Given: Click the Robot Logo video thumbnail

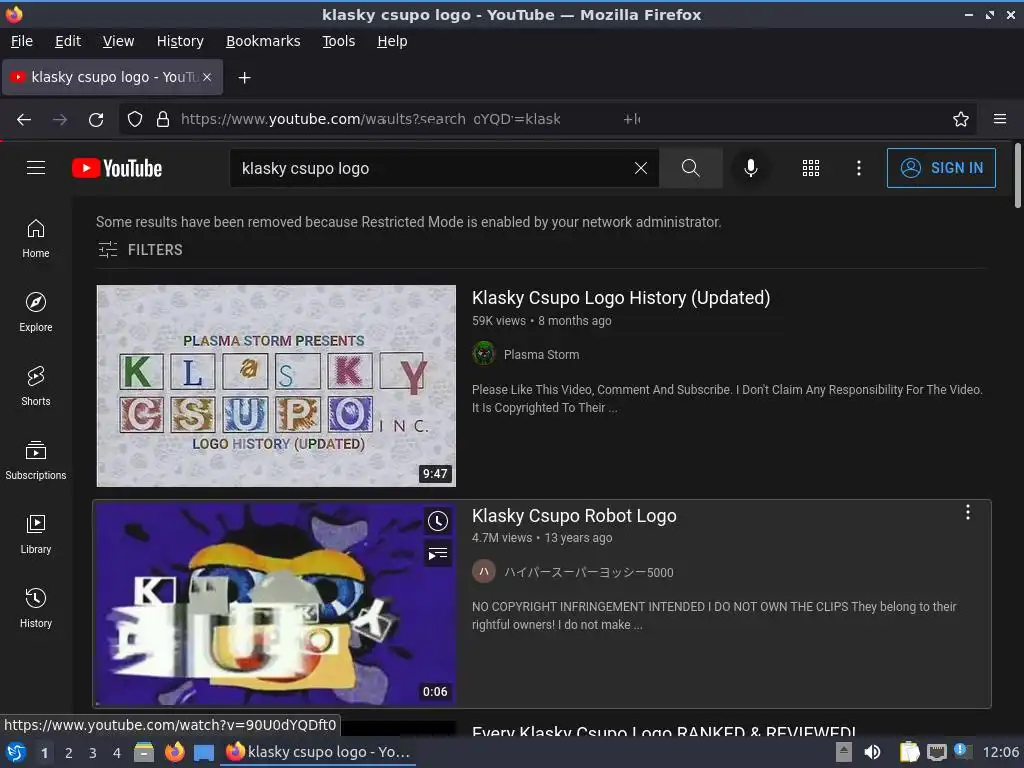Looking at the screenshot, I should click(x=276, y=604).
